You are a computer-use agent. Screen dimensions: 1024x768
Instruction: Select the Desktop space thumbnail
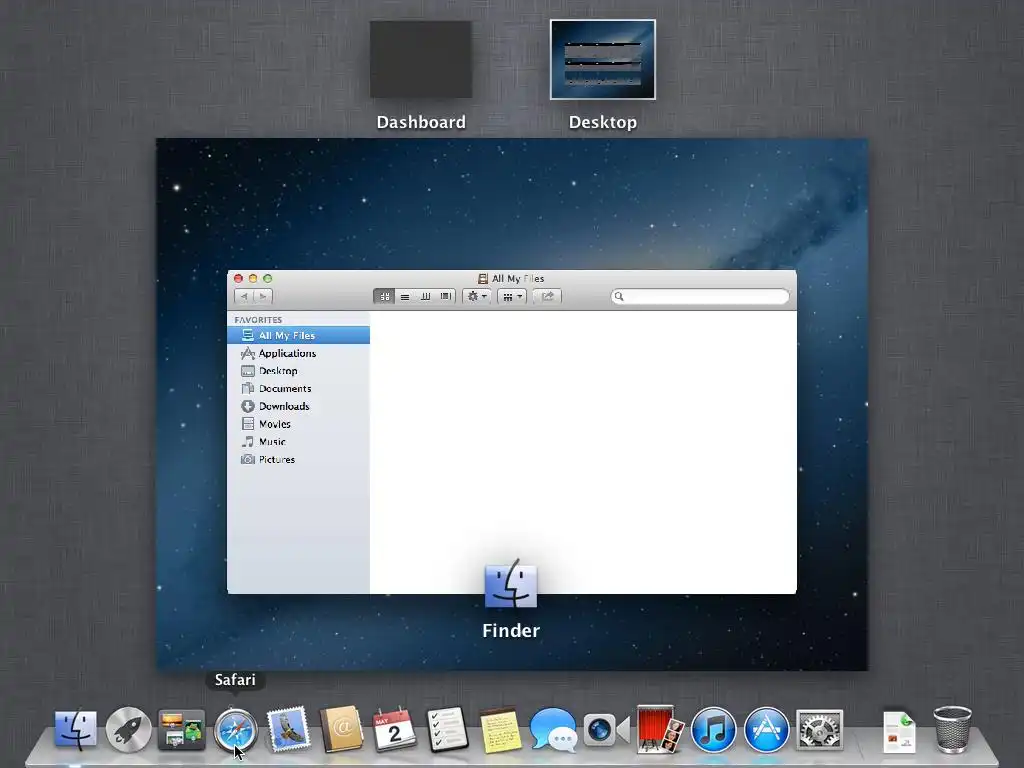tap(603, 59)
